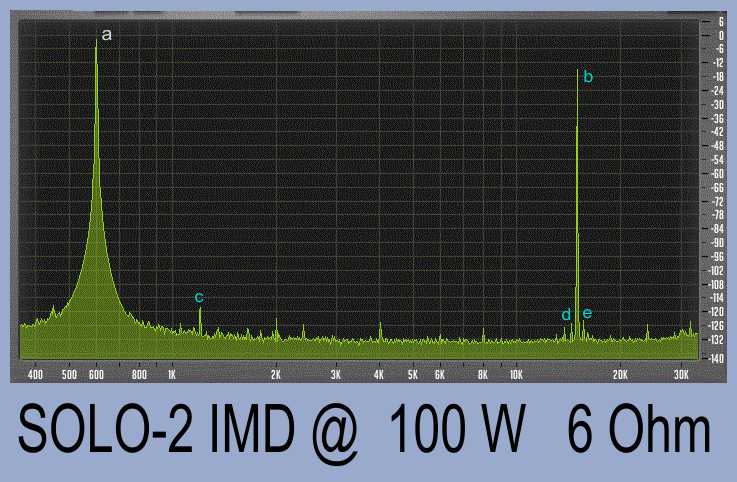Click the tip of the 600 Hz fundamental peak
Image resolution: width=737 pixels, height=482 pixels.
96,41
